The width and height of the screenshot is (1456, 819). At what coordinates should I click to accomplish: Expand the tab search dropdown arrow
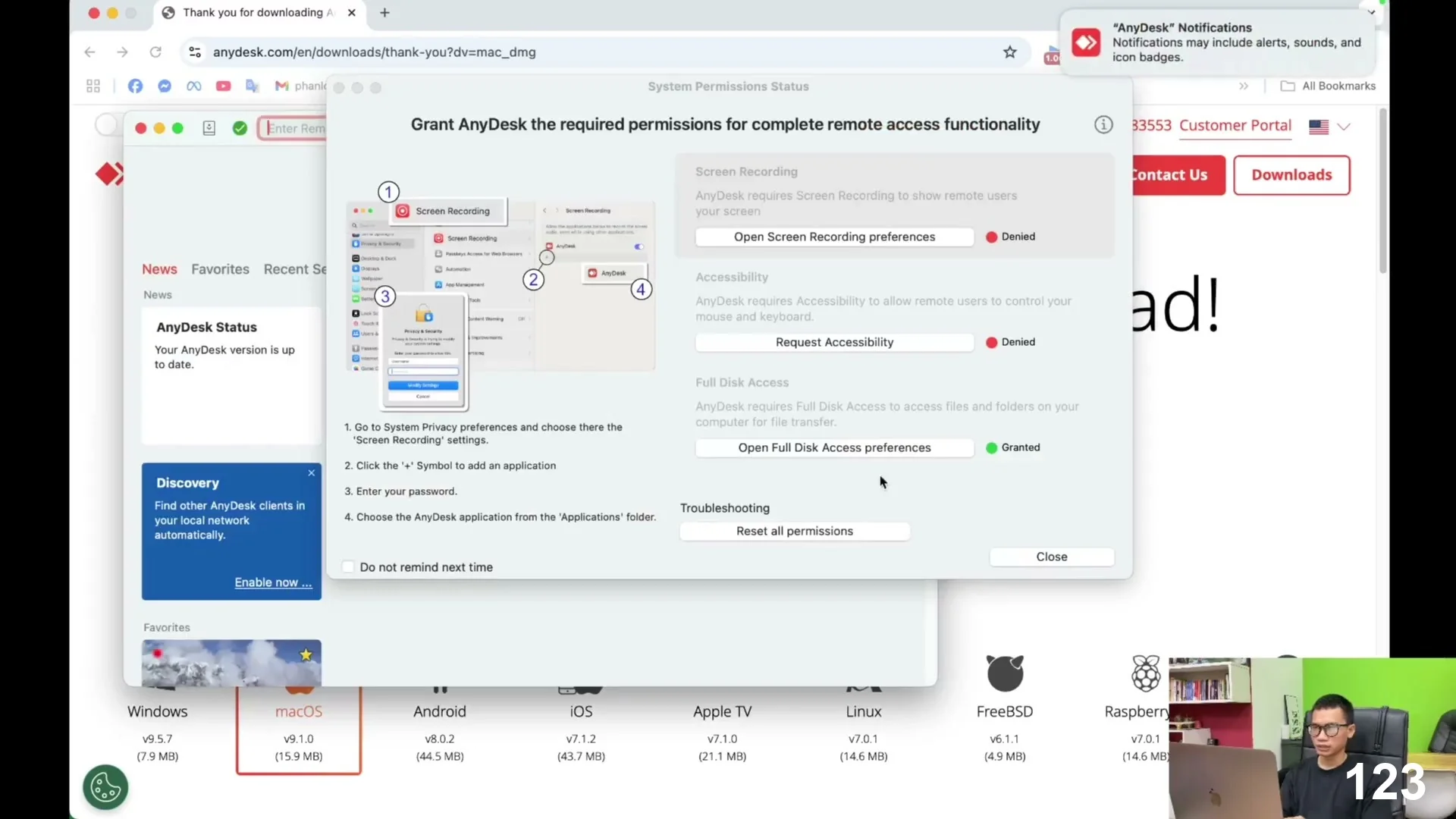point(1371,12)
